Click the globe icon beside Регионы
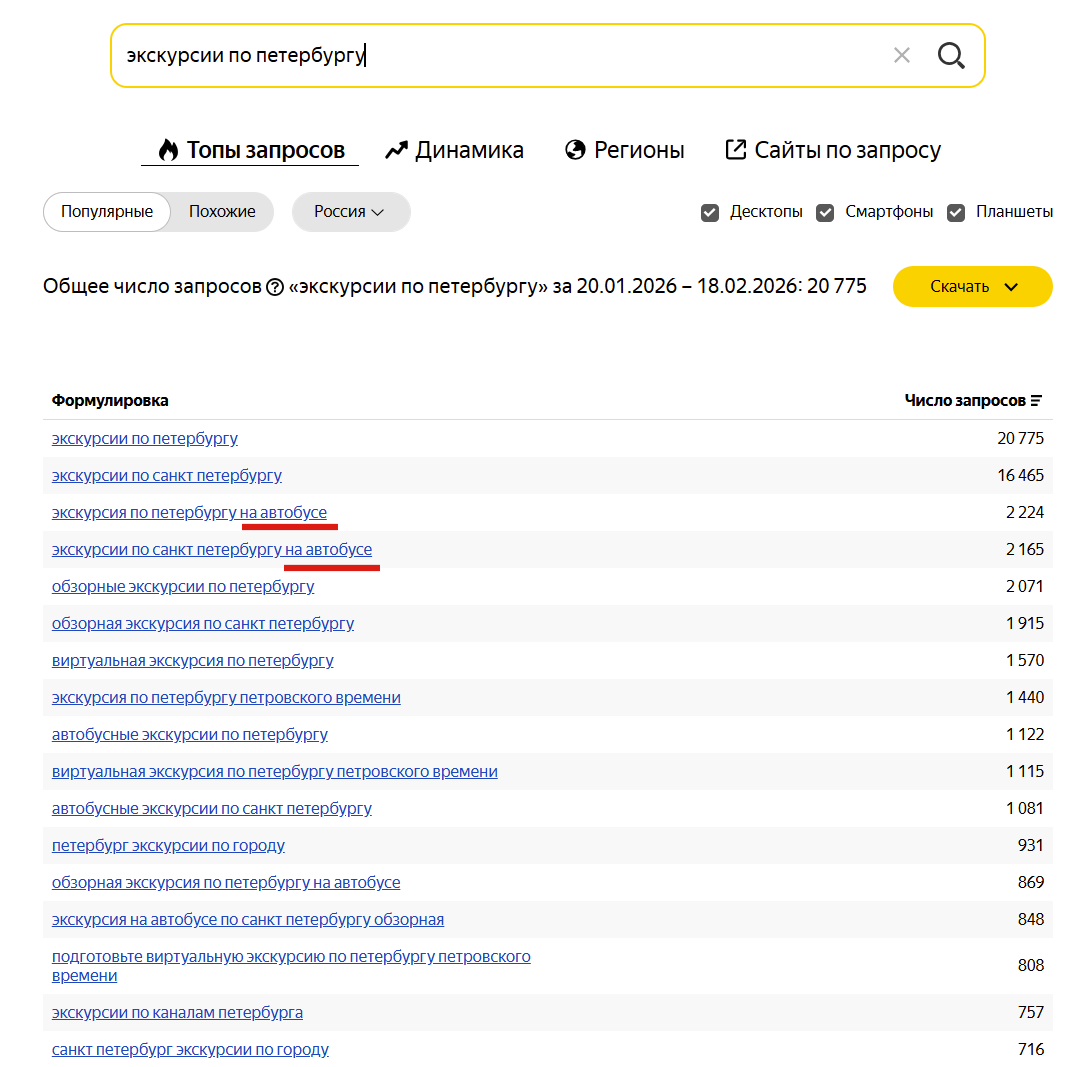 coord(574,149)
